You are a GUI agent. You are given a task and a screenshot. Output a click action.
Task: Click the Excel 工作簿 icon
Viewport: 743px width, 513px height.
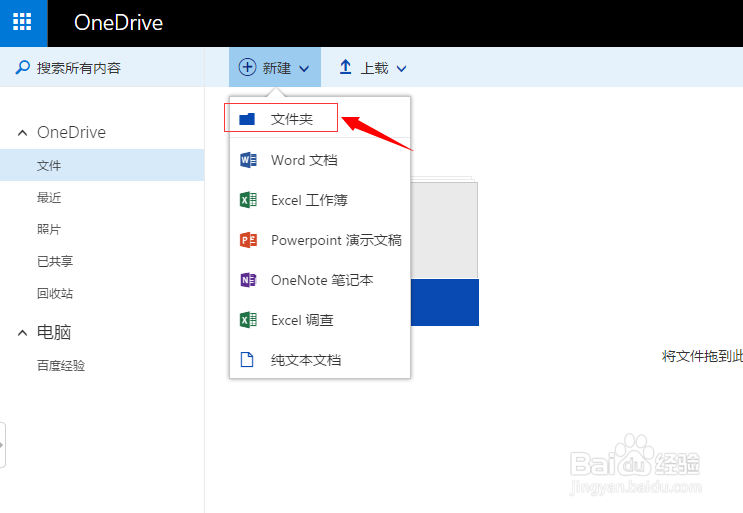point(248,200)
